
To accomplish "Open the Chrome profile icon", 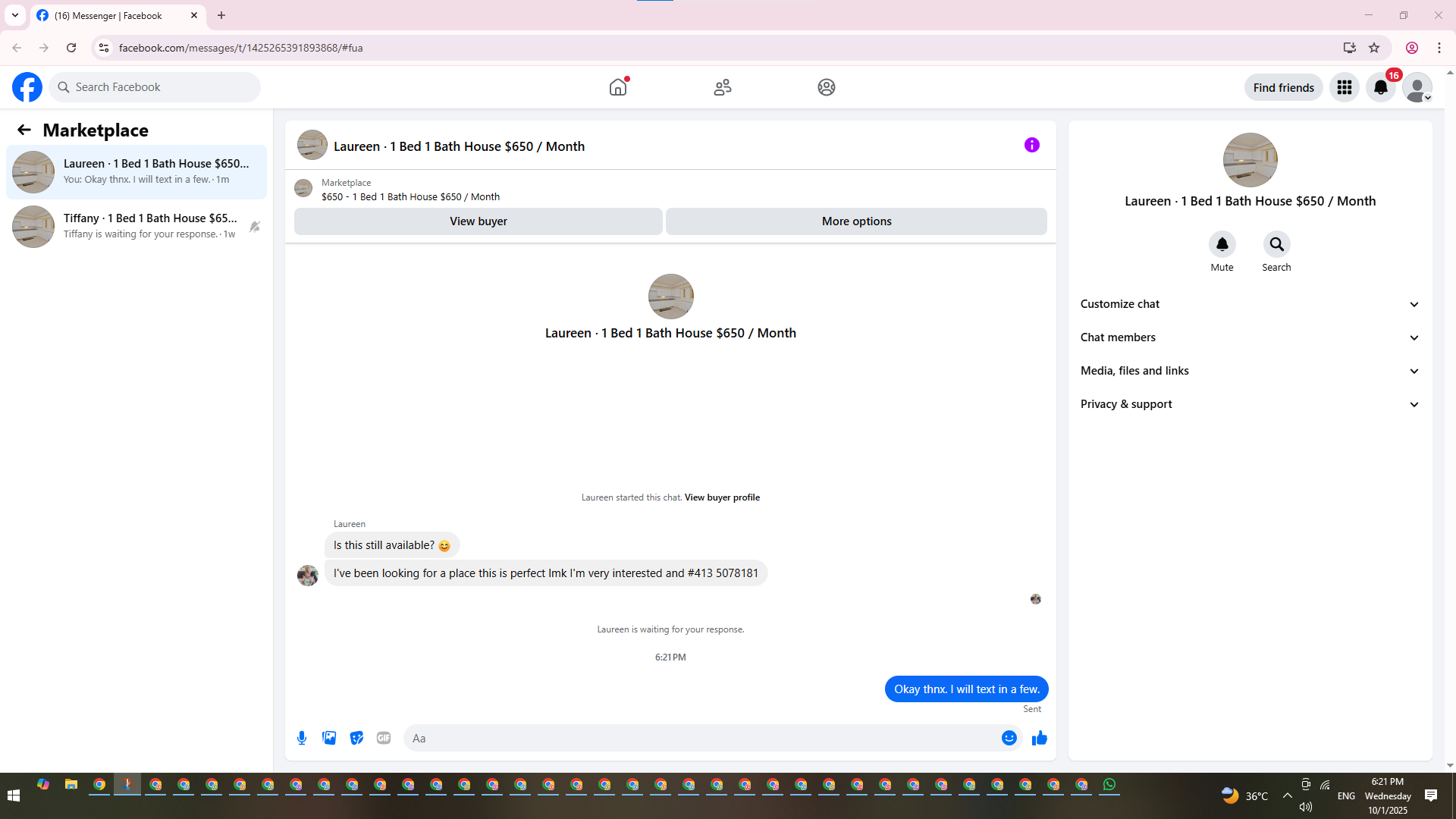I will pyautogui.click(x=1412, y=48).
